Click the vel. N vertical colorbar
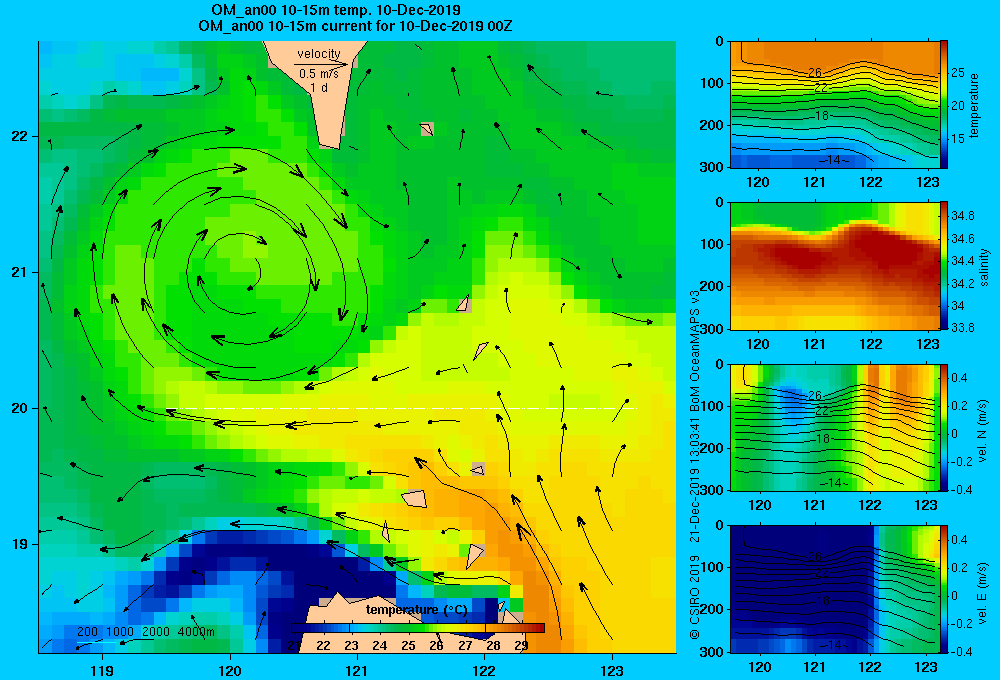Image resolution: width=1000 pixels, height=680 pixels. coord(944,427)
